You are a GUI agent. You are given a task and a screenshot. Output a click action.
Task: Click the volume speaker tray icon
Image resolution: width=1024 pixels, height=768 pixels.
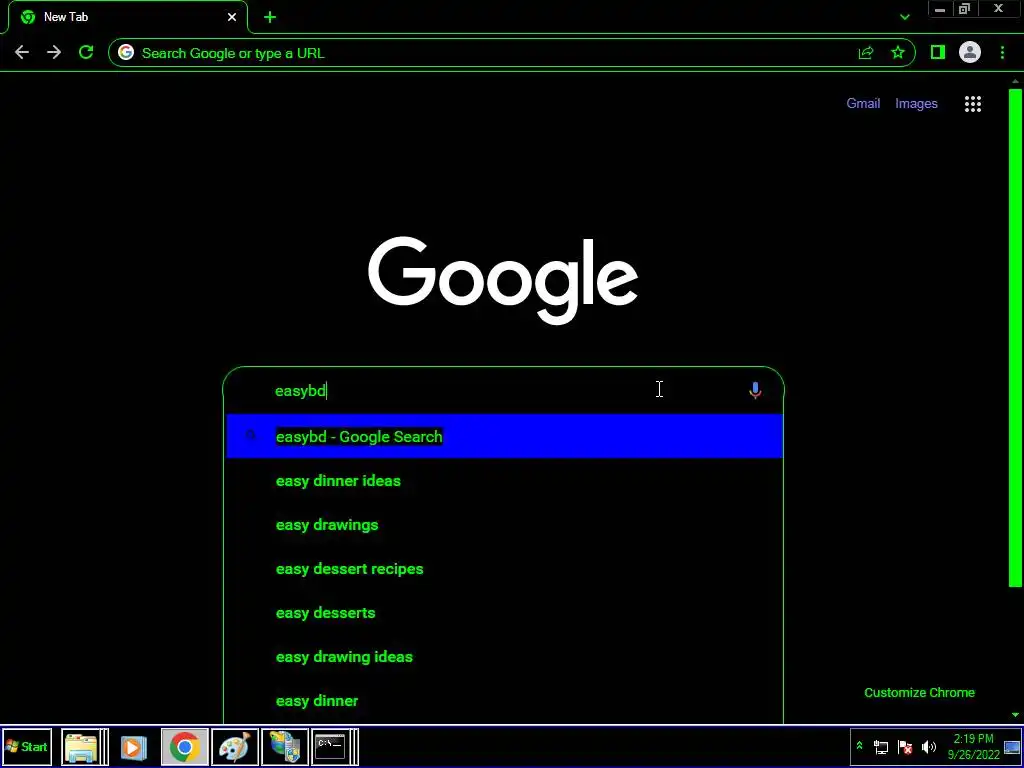(928, 747)
